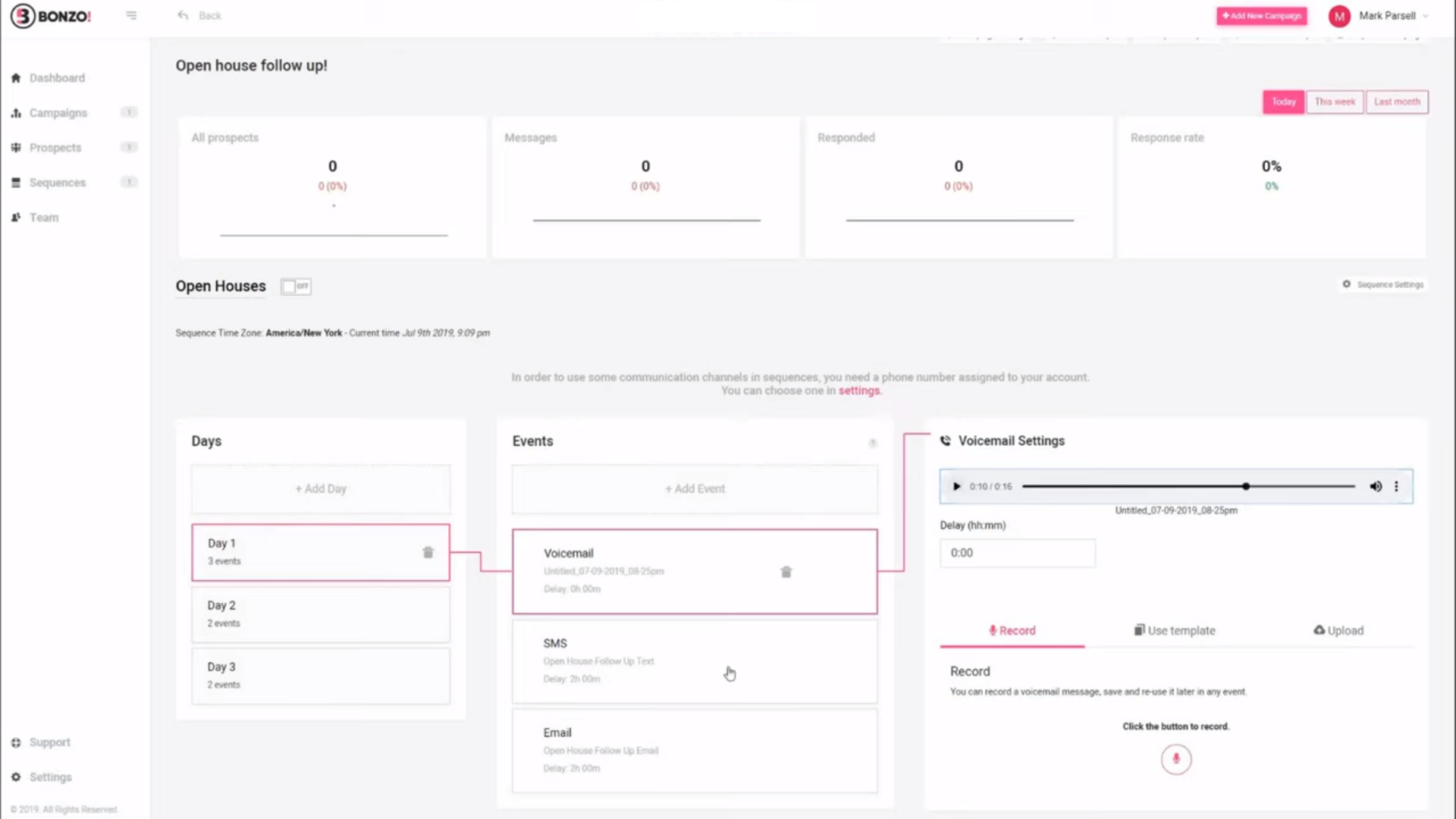Expand the Mark Parsell user dropdown
Screen dimensions: 1456x819
pos(1426,16)
